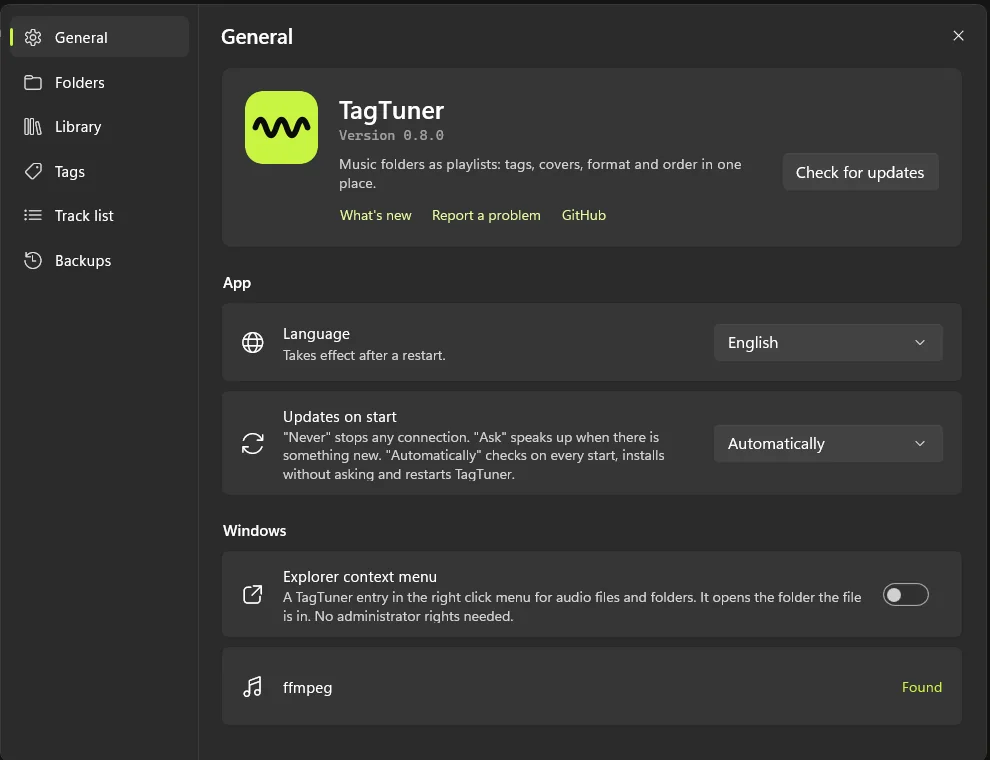Click the App section heading
Viewport: 990px width, 760px height.
[x=237, y=283]
